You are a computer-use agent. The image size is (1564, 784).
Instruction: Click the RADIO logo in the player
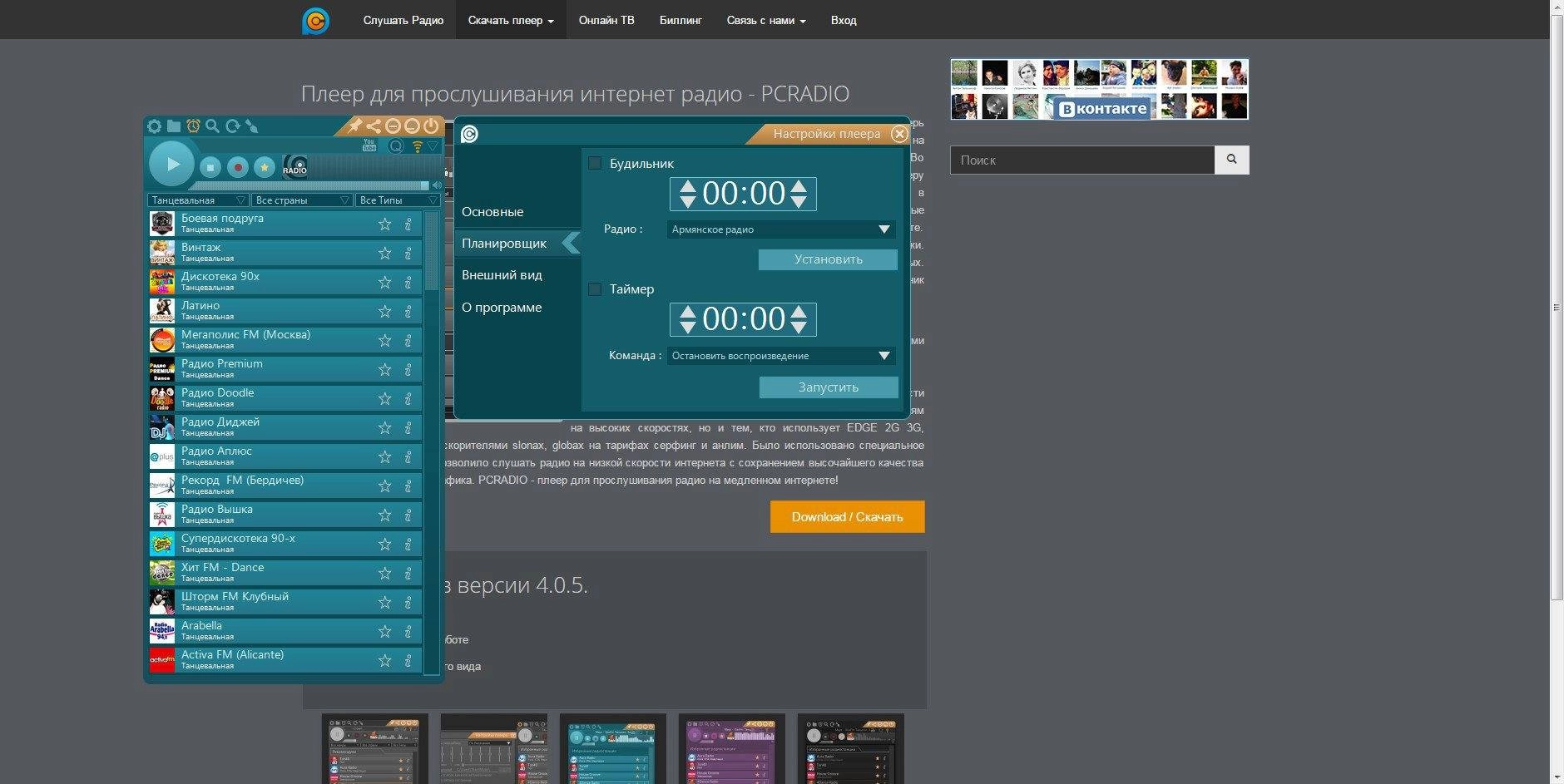(x=295, y=166)
